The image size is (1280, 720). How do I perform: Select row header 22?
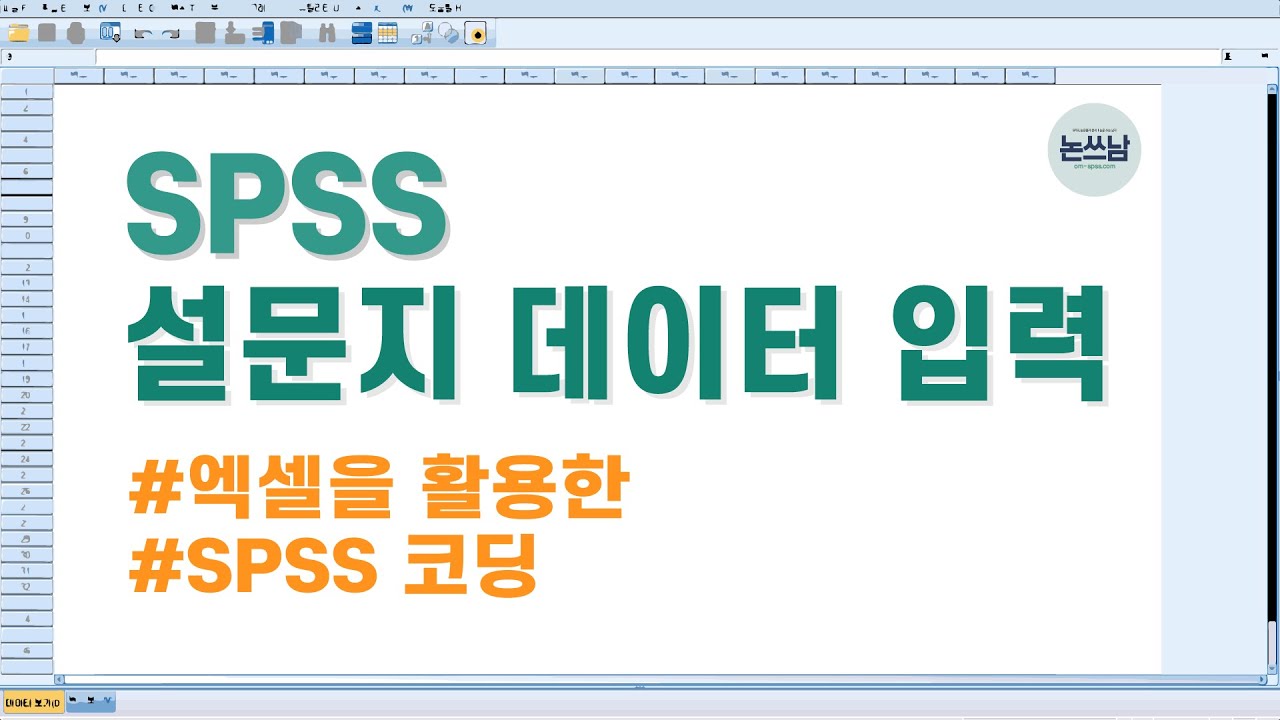tap(26, 427)
